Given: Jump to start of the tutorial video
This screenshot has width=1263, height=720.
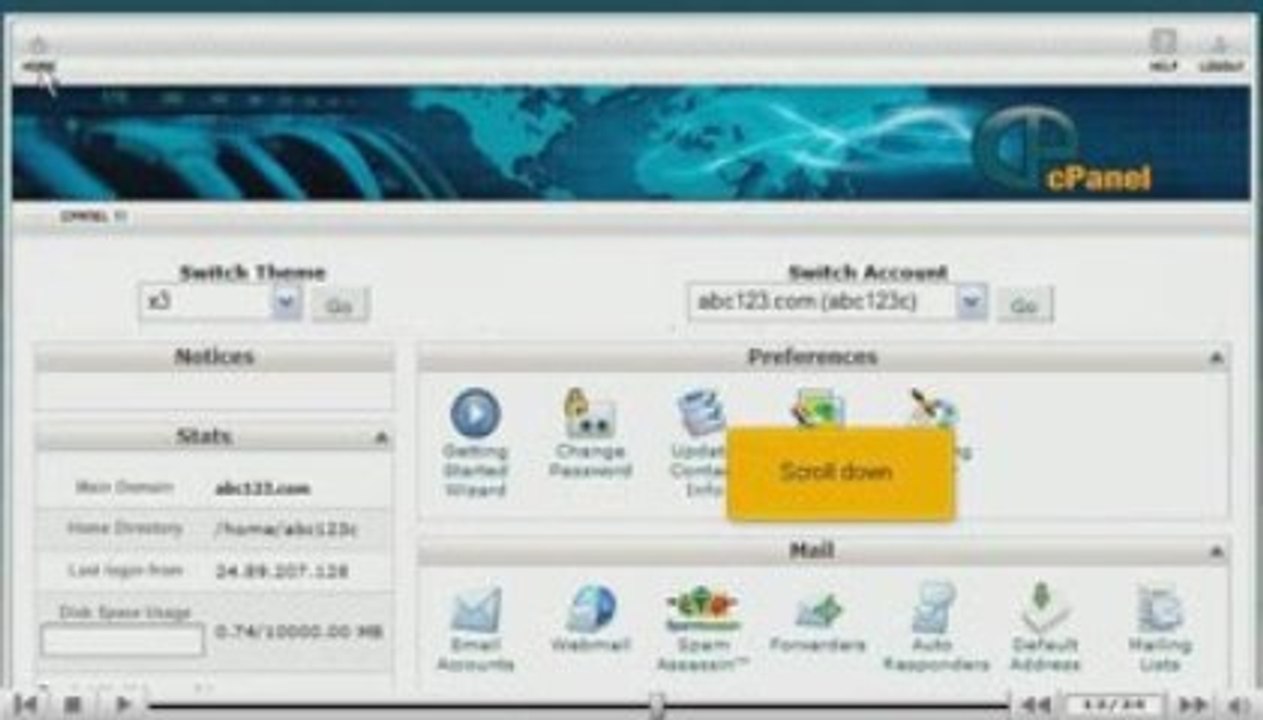Looking at the screenshot, I should click(x=25, y=705).
